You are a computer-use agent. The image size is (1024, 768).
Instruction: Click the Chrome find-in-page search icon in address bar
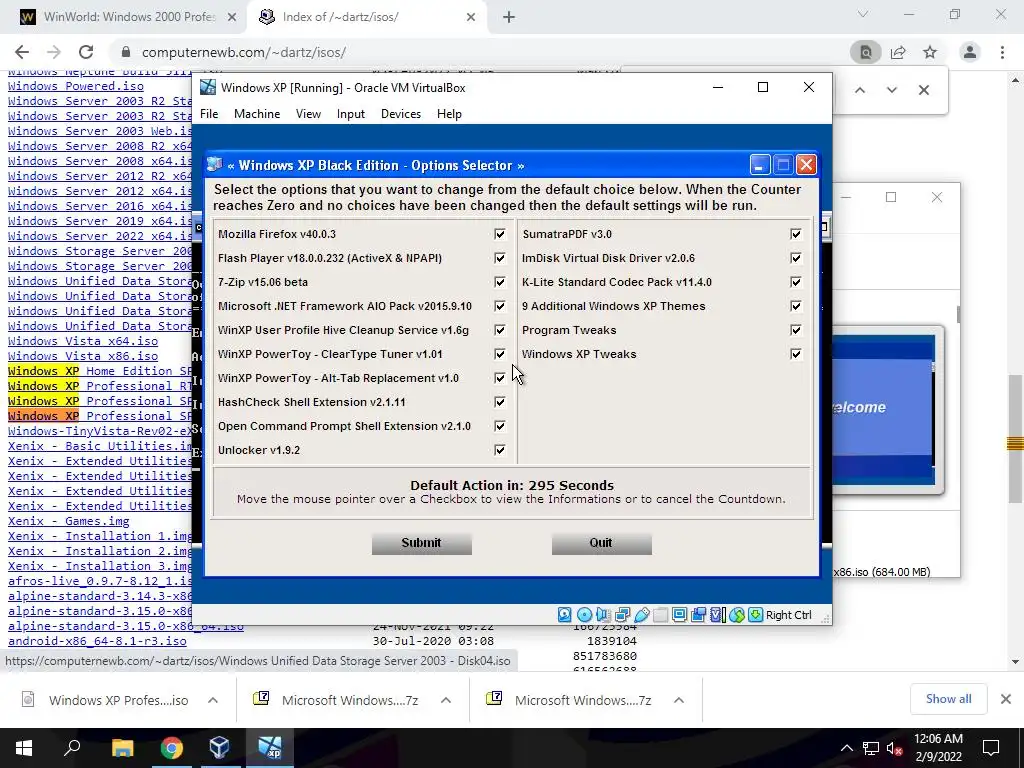click(866, 52)
